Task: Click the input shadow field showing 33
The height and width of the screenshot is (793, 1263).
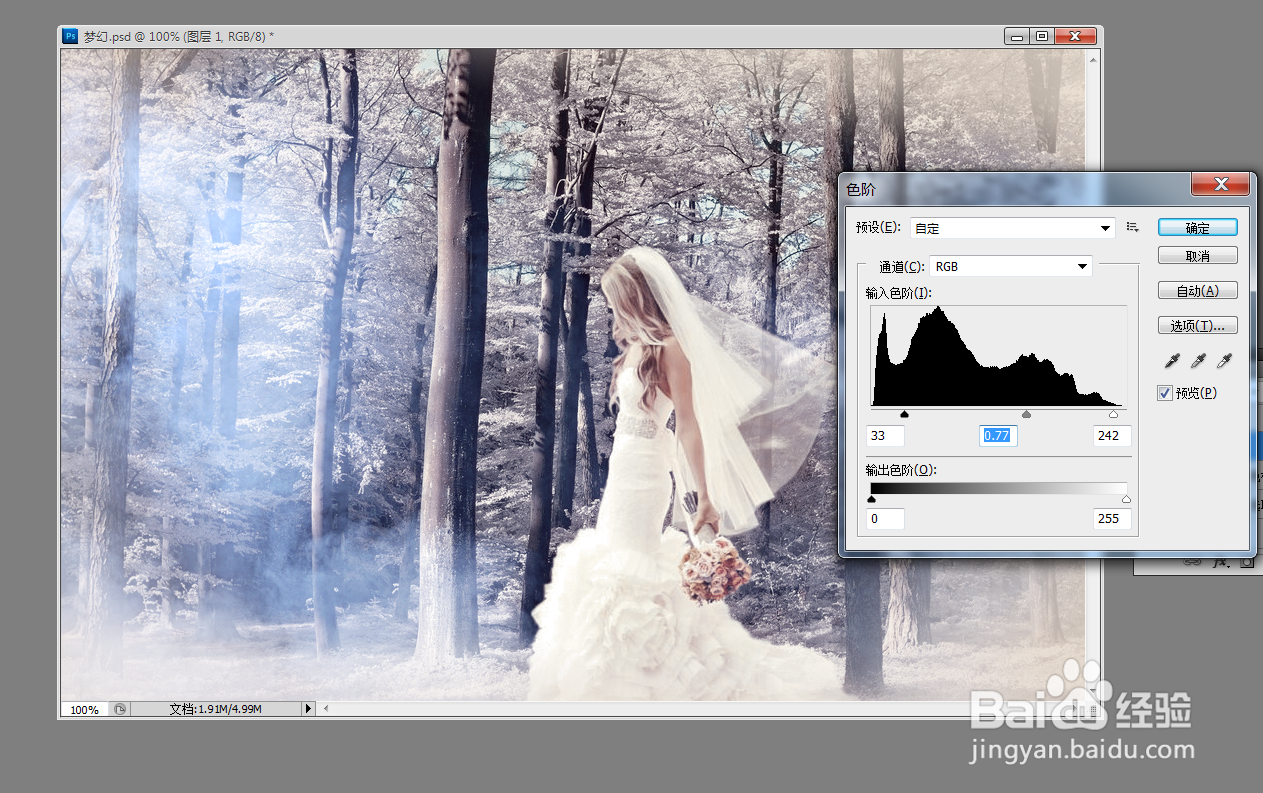Action: (885, 436)
